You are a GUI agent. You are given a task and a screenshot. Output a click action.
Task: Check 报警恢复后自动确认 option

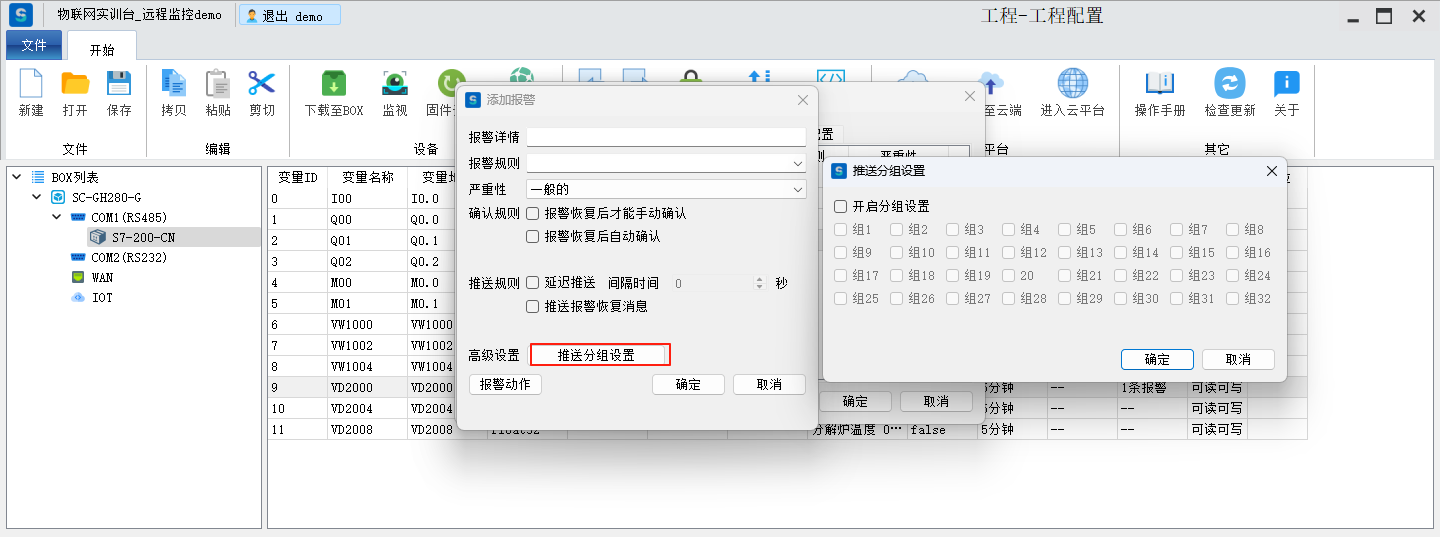click(533, 237)
